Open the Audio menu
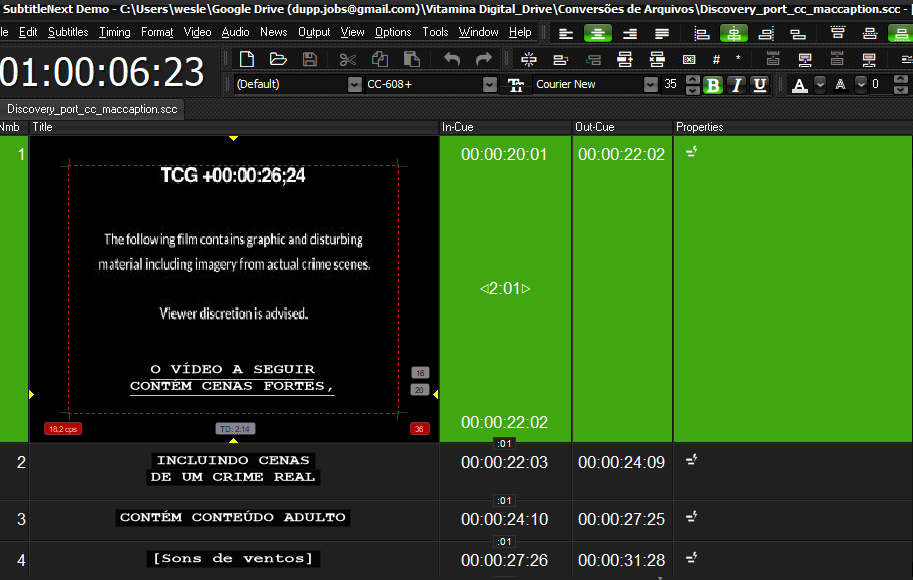 point(235,32)
